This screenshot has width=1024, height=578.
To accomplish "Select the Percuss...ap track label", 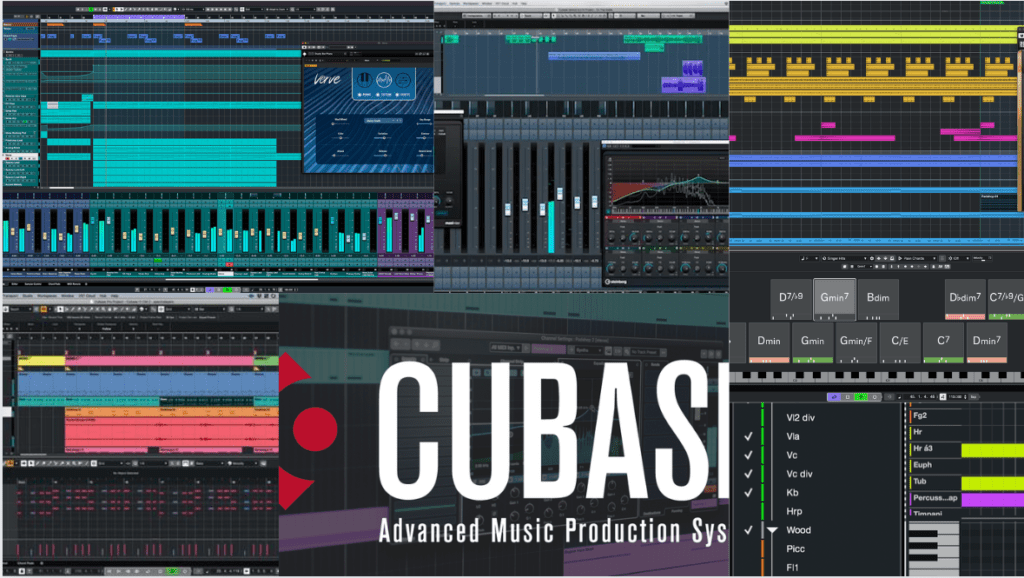I will 935,498.
